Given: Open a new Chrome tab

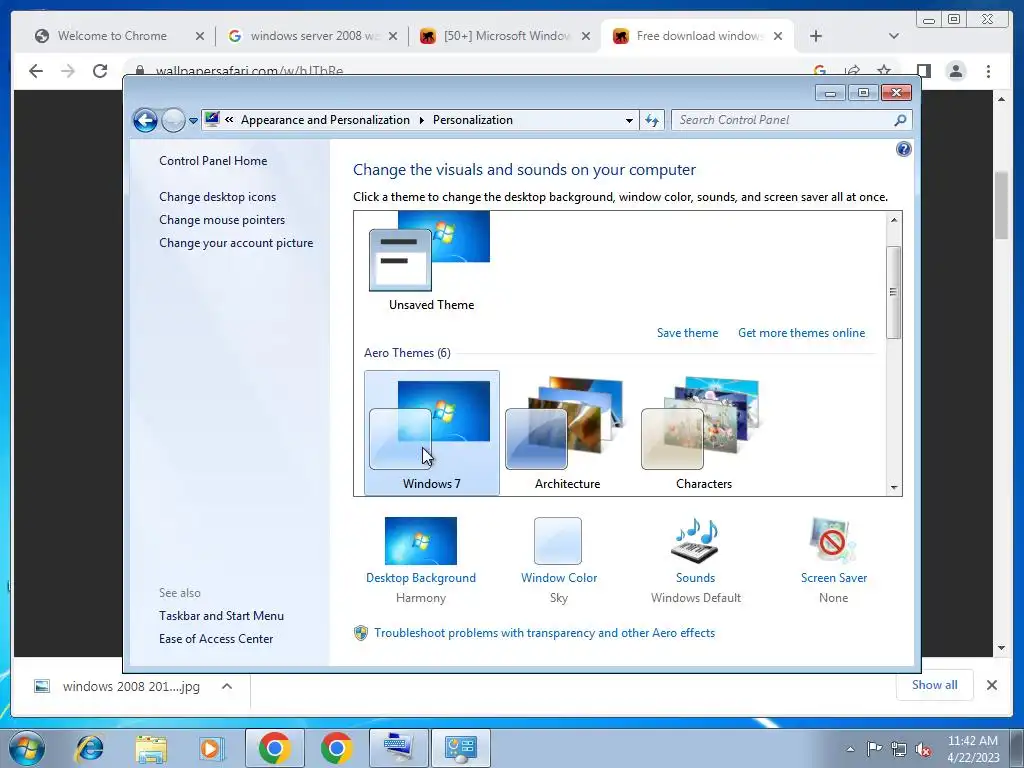Looking at the screenshot, I should point(816,36).
